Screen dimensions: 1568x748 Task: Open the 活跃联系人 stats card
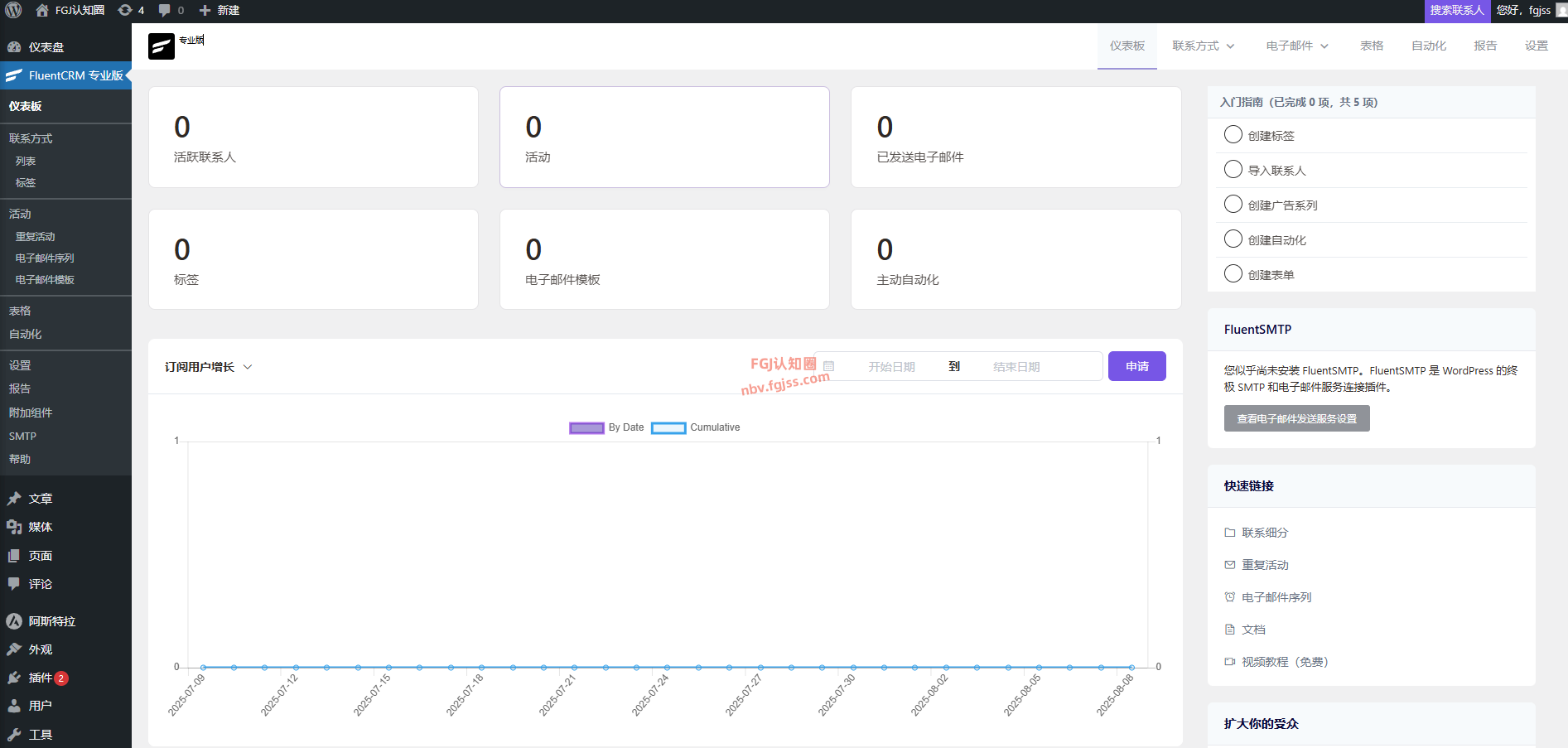(313, 138)
